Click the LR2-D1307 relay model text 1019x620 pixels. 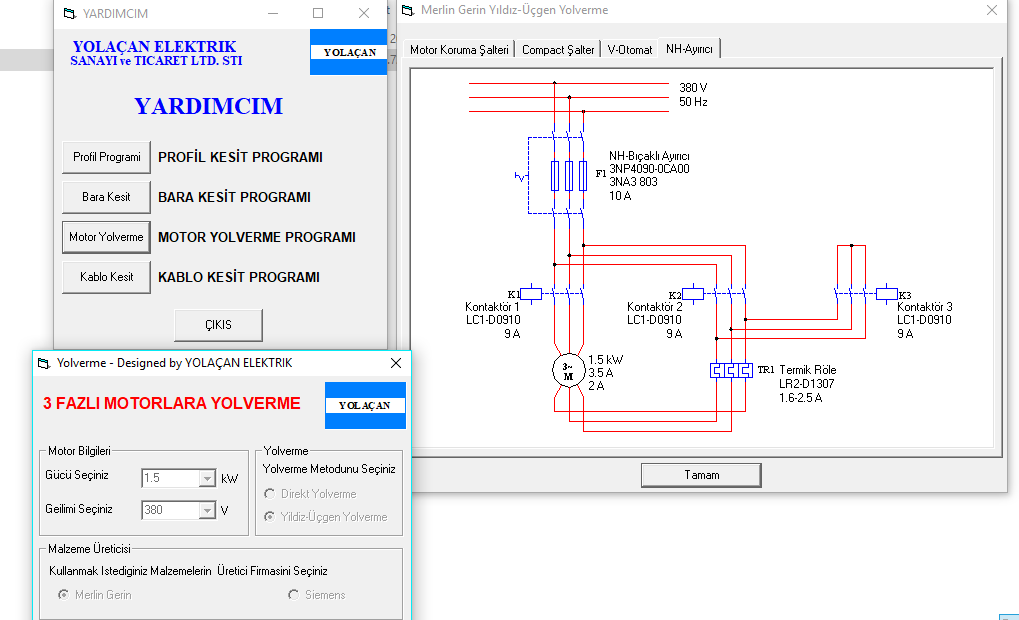tap(806, 384)
